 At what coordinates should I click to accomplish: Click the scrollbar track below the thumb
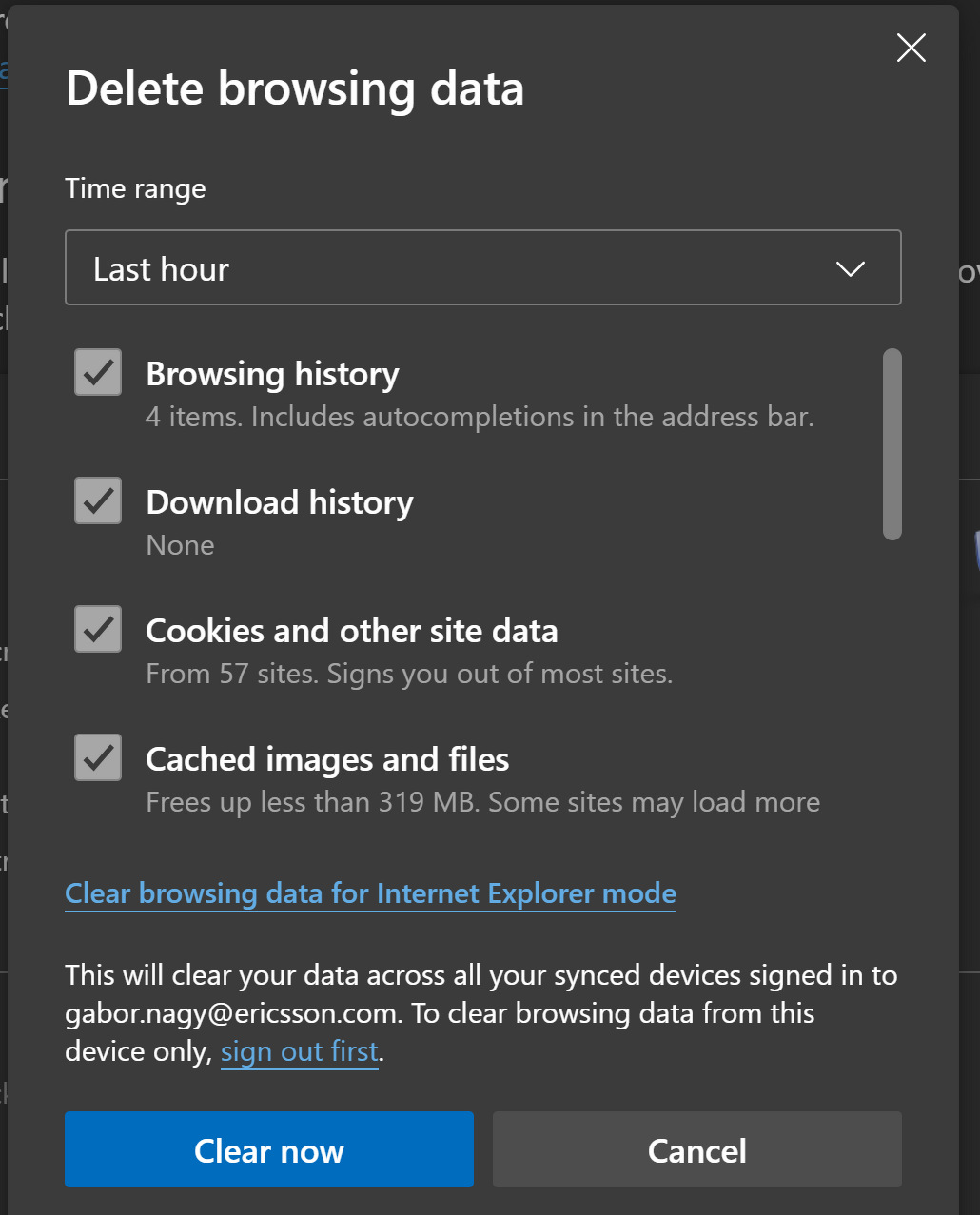892,685
